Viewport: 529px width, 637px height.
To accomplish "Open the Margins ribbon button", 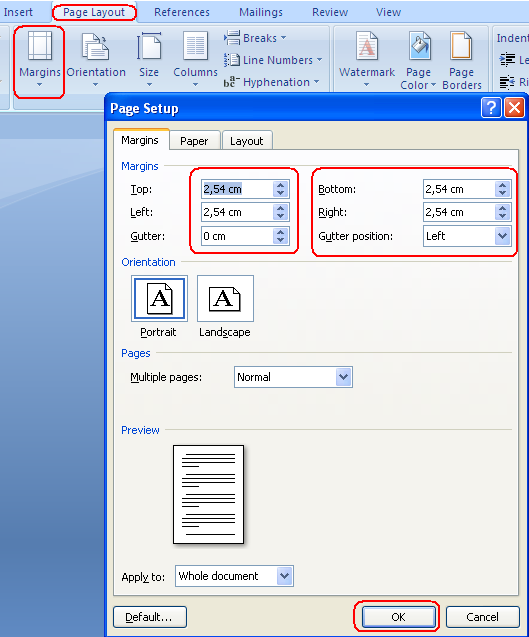I will click(39, 59).
